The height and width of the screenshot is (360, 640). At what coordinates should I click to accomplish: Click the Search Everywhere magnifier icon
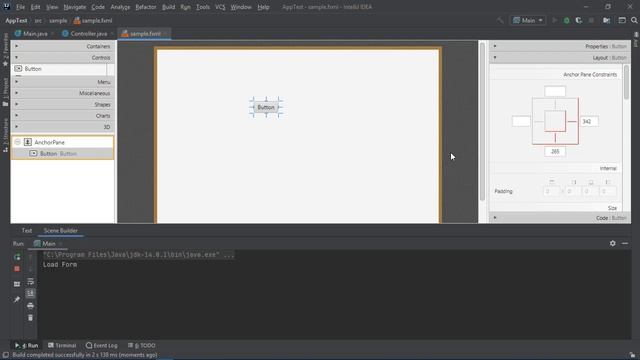634,20
